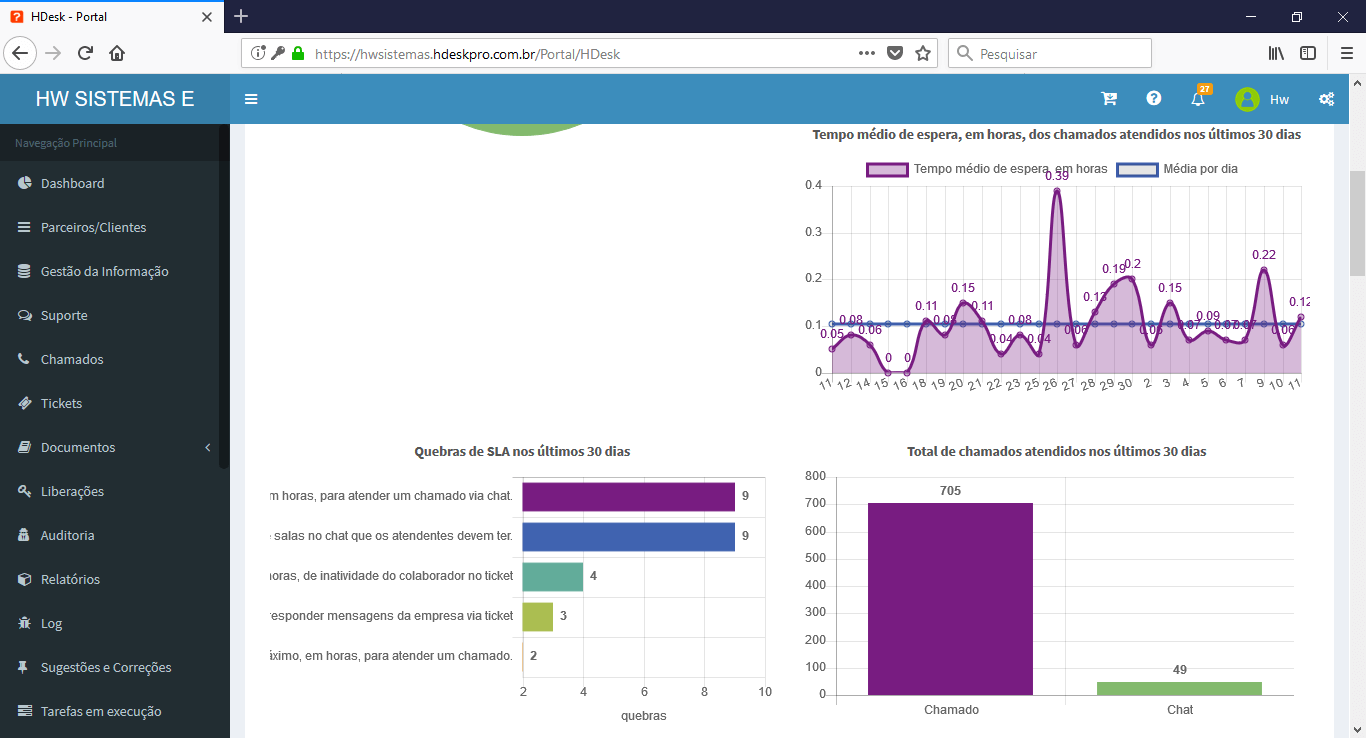Toggle the 'Tempo médio de espera' legend series
The width and height of the screenshot is (1366, 738).
pos(987,169)
